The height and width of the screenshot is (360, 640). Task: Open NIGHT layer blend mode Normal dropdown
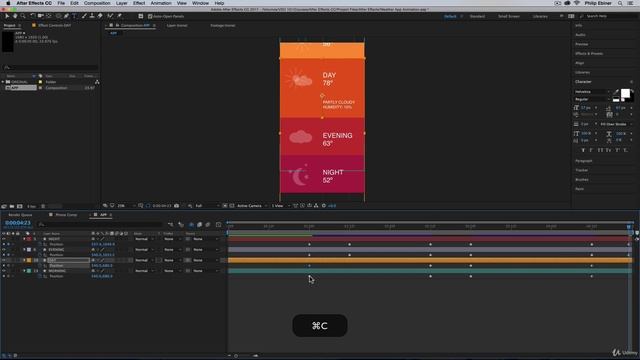tap(144, 239)
